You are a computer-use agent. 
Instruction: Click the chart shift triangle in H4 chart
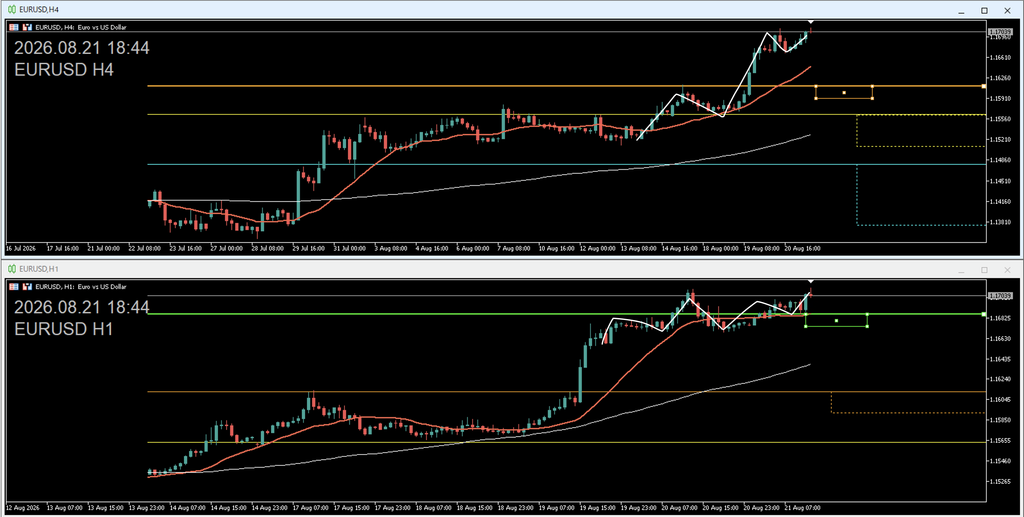point(810,23)
